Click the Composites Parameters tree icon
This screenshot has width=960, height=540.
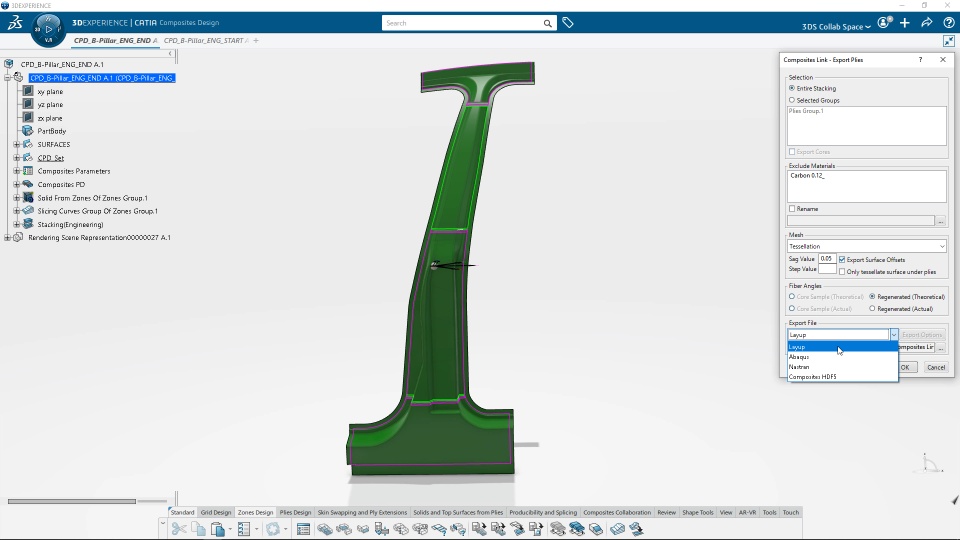[x=28, y=171]
